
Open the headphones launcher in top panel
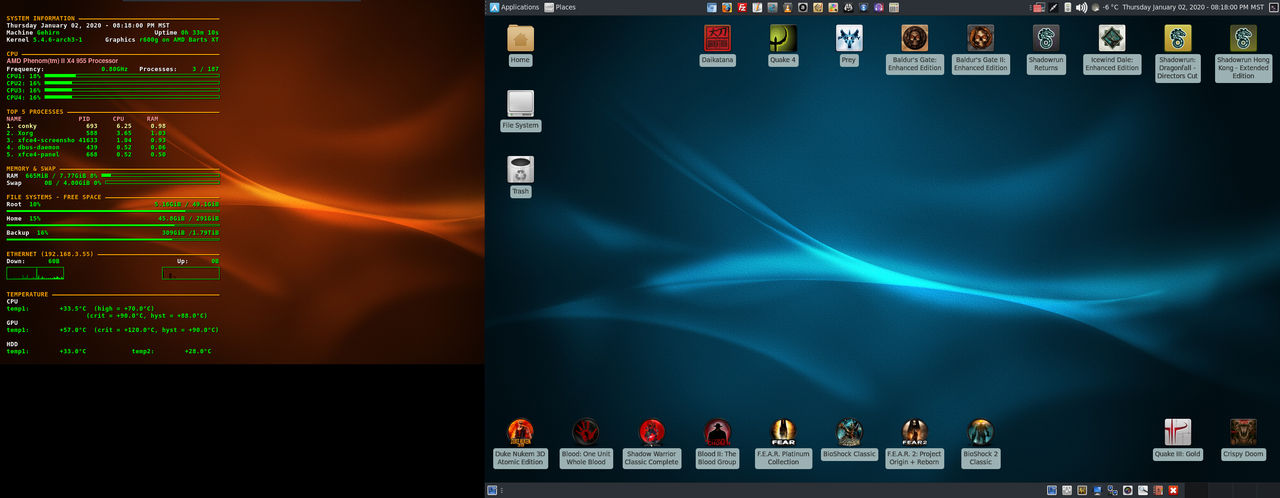click(x=878, y=7)
